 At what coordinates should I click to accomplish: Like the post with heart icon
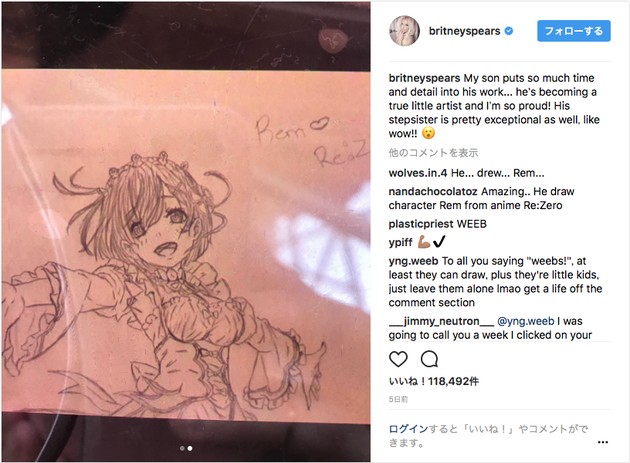point(398,359)
